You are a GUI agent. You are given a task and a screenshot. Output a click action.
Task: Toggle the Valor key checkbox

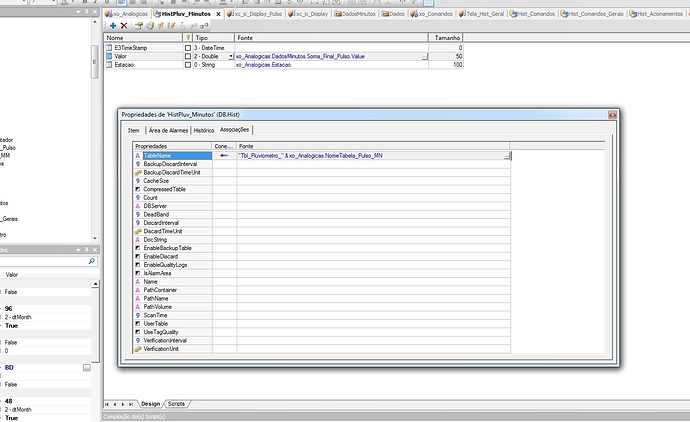[188, 56]
